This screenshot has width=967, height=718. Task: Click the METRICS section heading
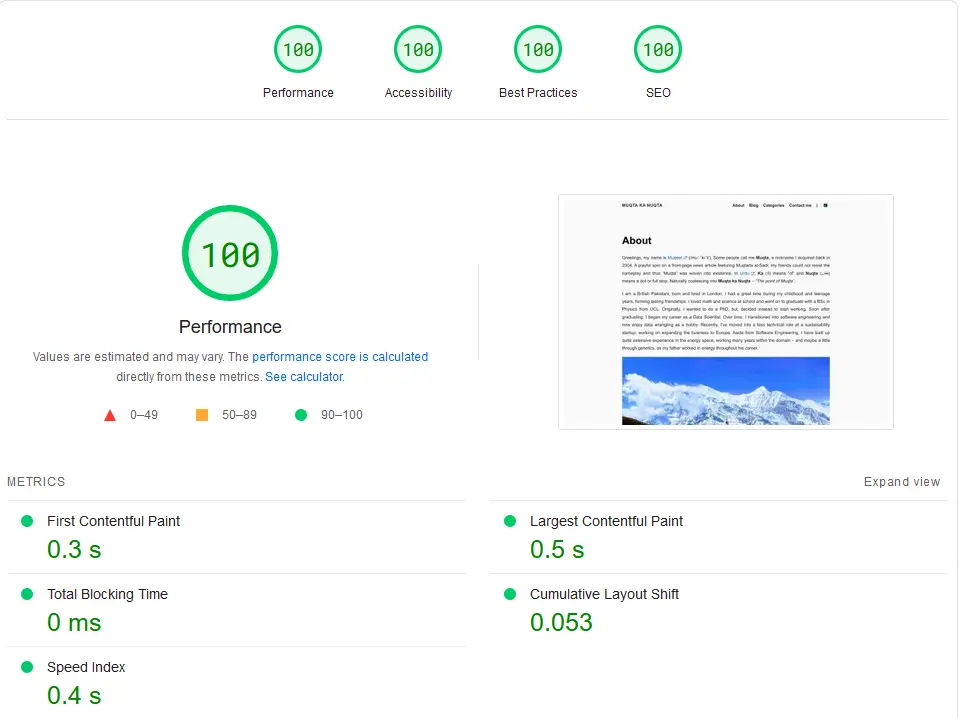tap(36, 481)
